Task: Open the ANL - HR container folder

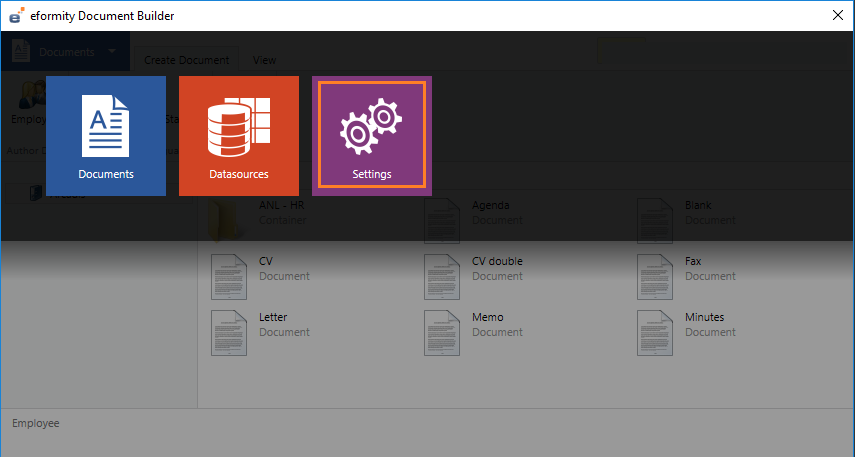Action: pyautogui.click(x=225, y=220)
